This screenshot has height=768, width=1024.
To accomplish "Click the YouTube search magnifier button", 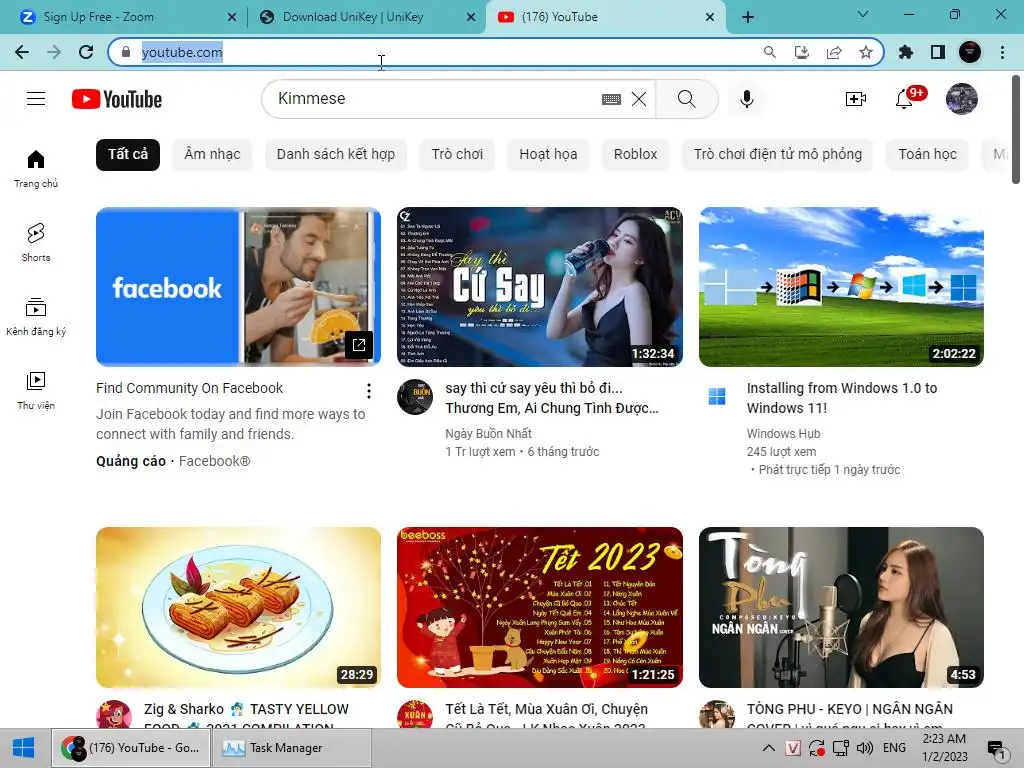I will 686,99.
